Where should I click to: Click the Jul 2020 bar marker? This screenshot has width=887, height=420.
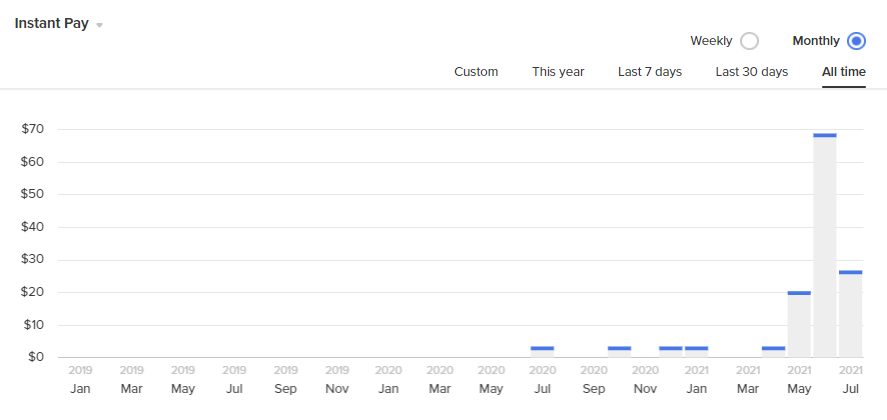(542, 349)
